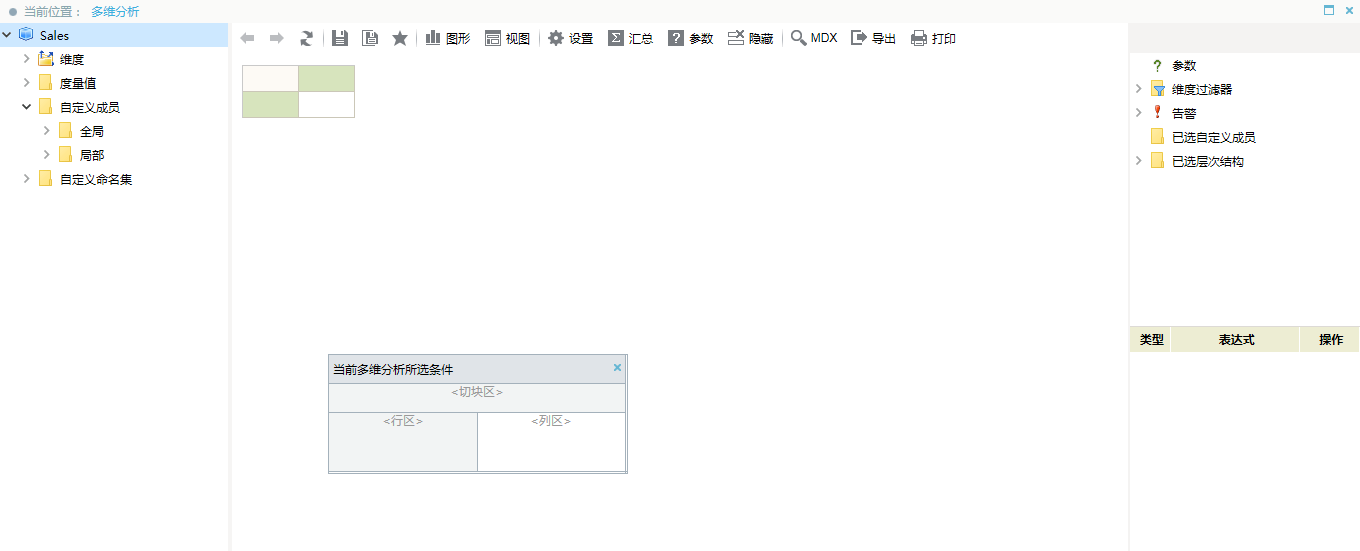Select the 全局 tree item

[x=92, y=131]
